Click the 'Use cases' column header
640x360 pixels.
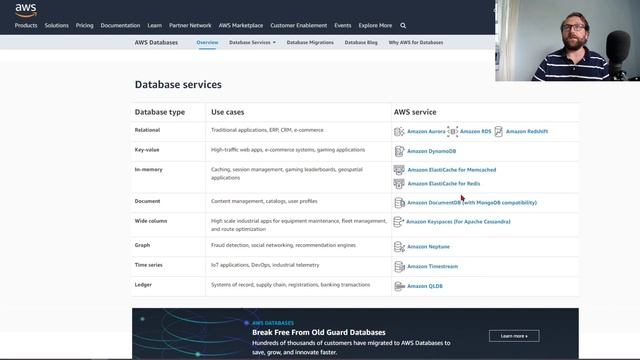pyautogui.click(x=227, y=112)
